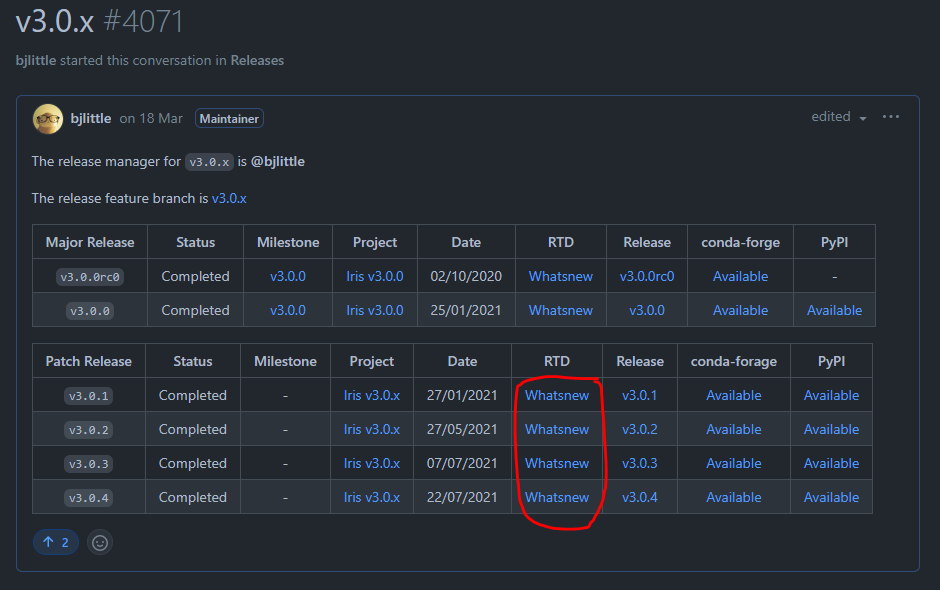Image resolution: width=940 pixels, height=590 pixels.
Task: Open conda-forge Available for v3.0.3
Action: pyautogui.click(x=734, y=463)
